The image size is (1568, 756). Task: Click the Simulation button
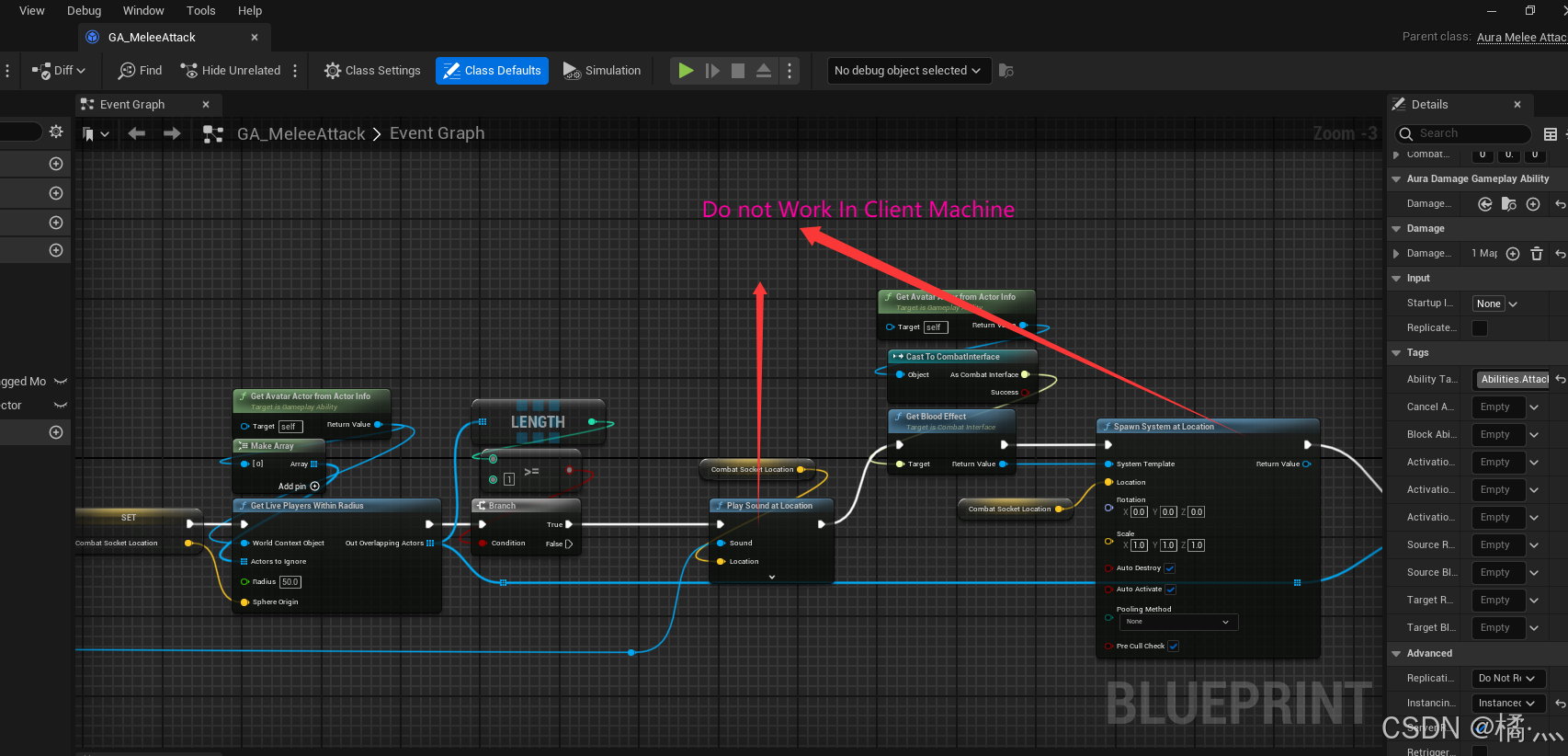(602, 71)
